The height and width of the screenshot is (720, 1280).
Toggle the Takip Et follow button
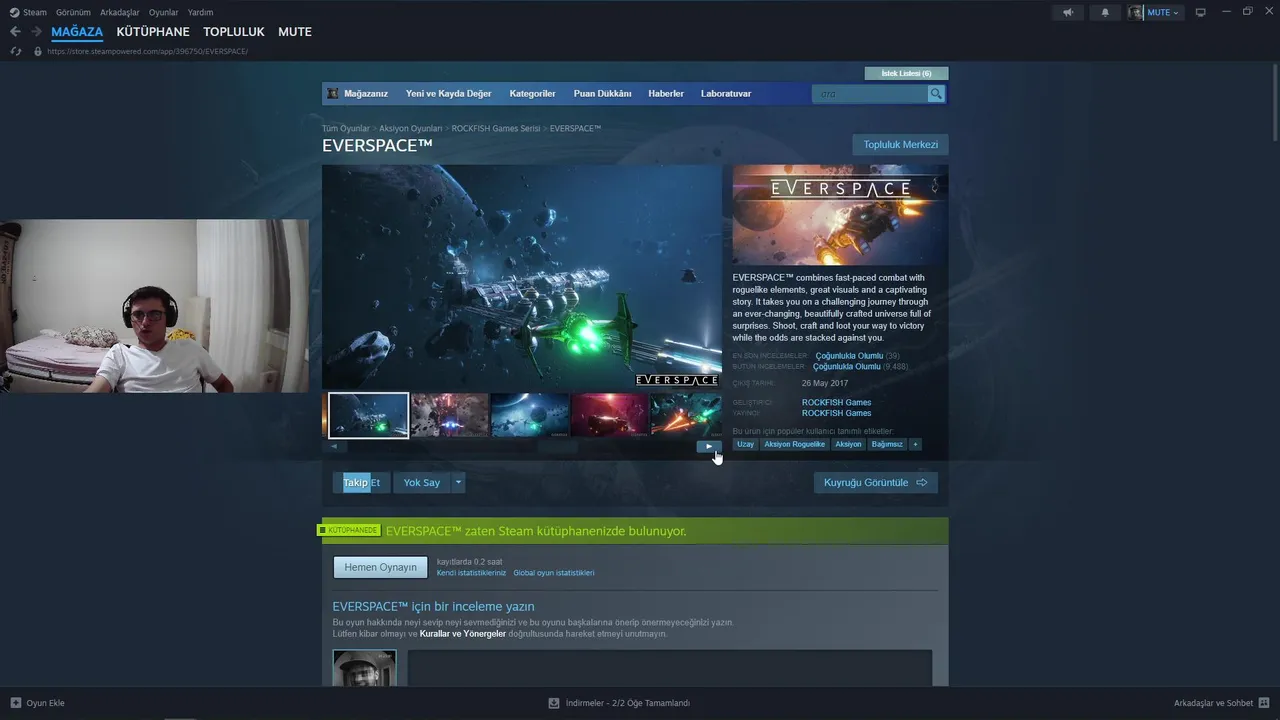pyautogui.click(x=362, y=482)
